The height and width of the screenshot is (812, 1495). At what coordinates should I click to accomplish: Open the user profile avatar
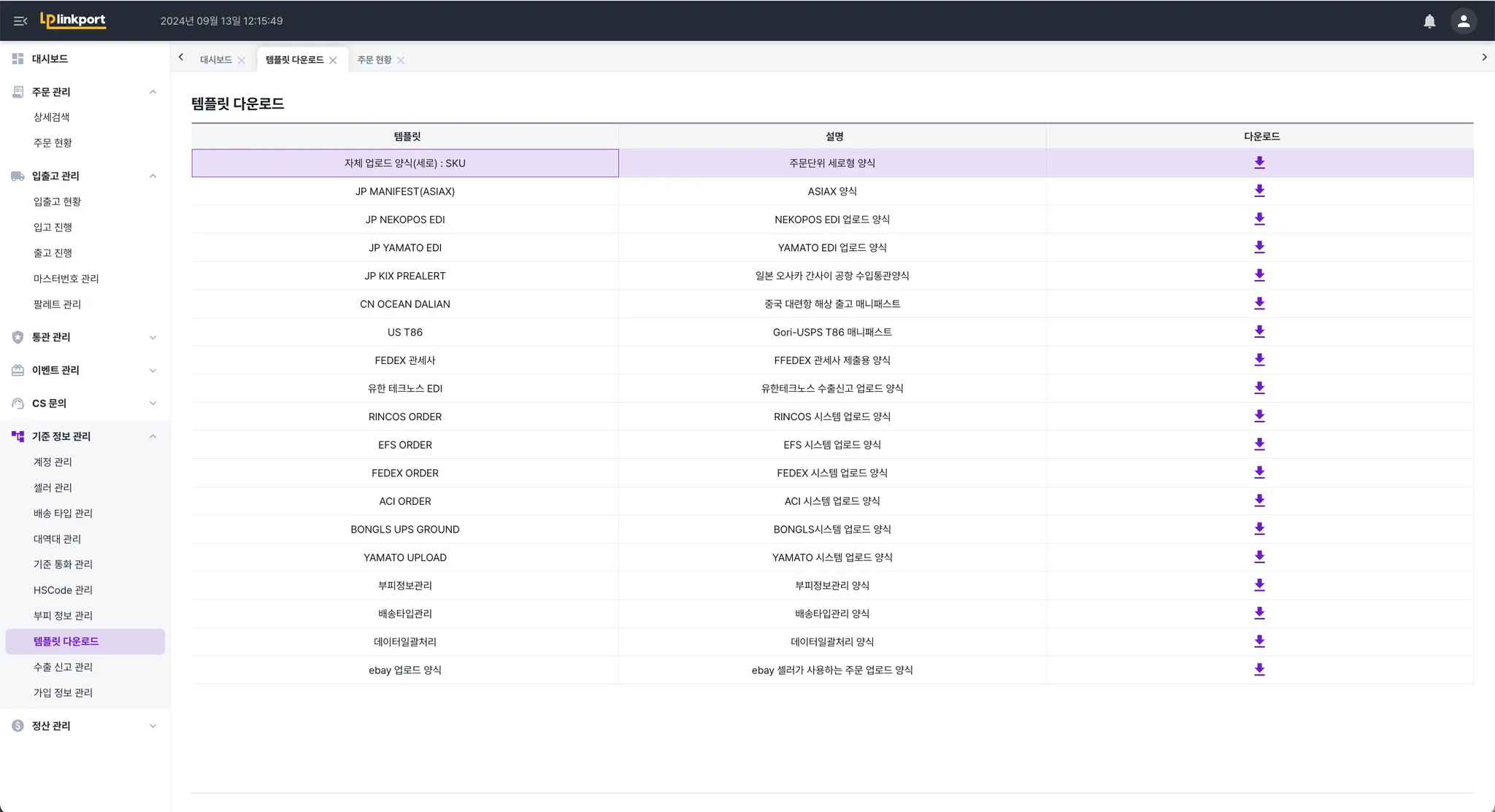pos(1463,21)
